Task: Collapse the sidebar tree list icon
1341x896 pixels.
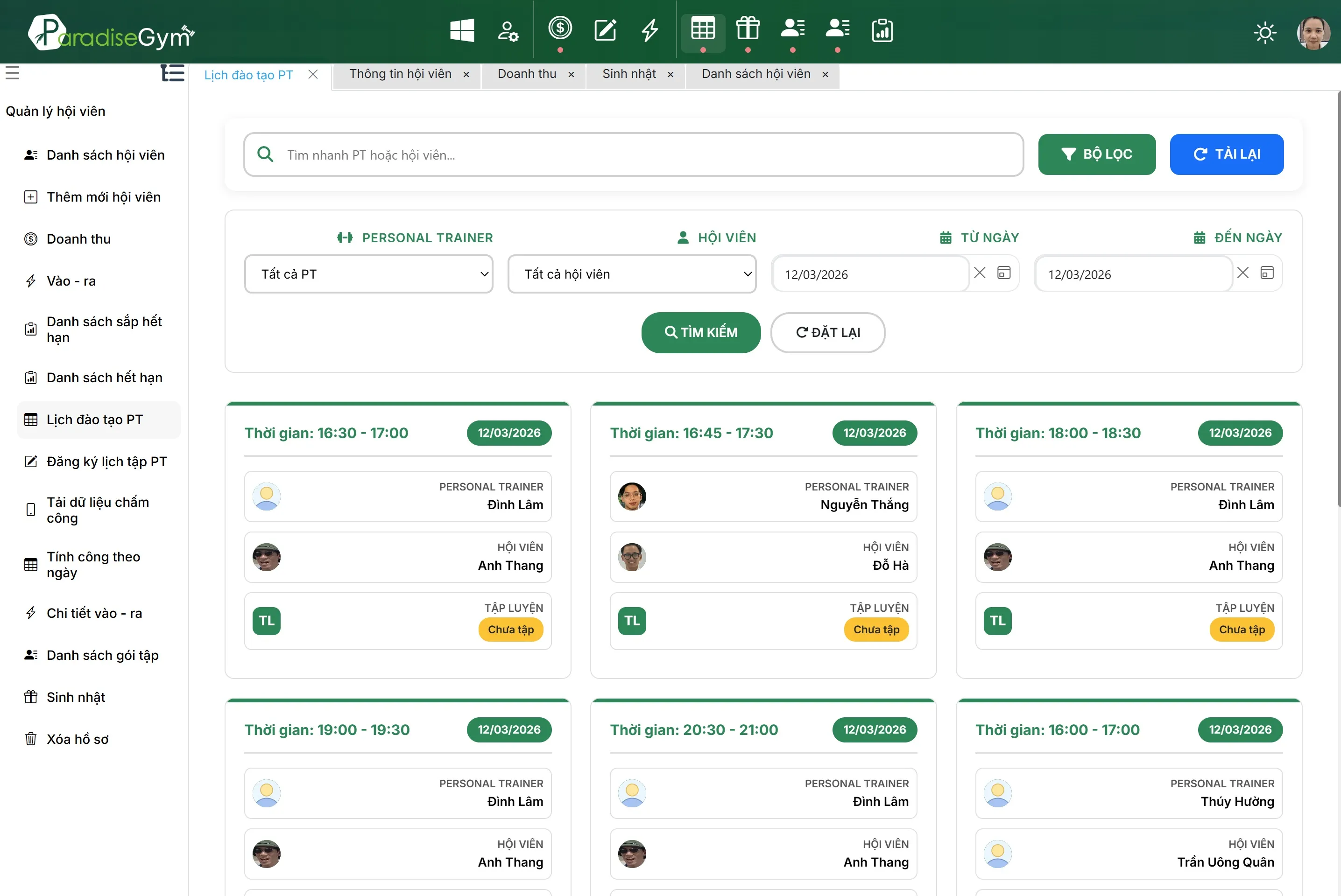Action: 172,73
